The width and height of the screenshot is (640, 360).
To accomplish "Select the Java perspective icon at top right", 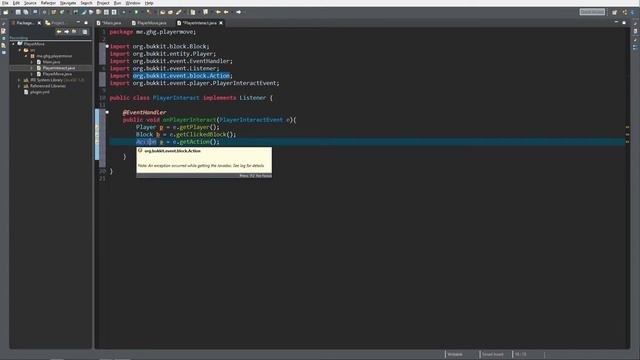I will click(x=633, y=12).
